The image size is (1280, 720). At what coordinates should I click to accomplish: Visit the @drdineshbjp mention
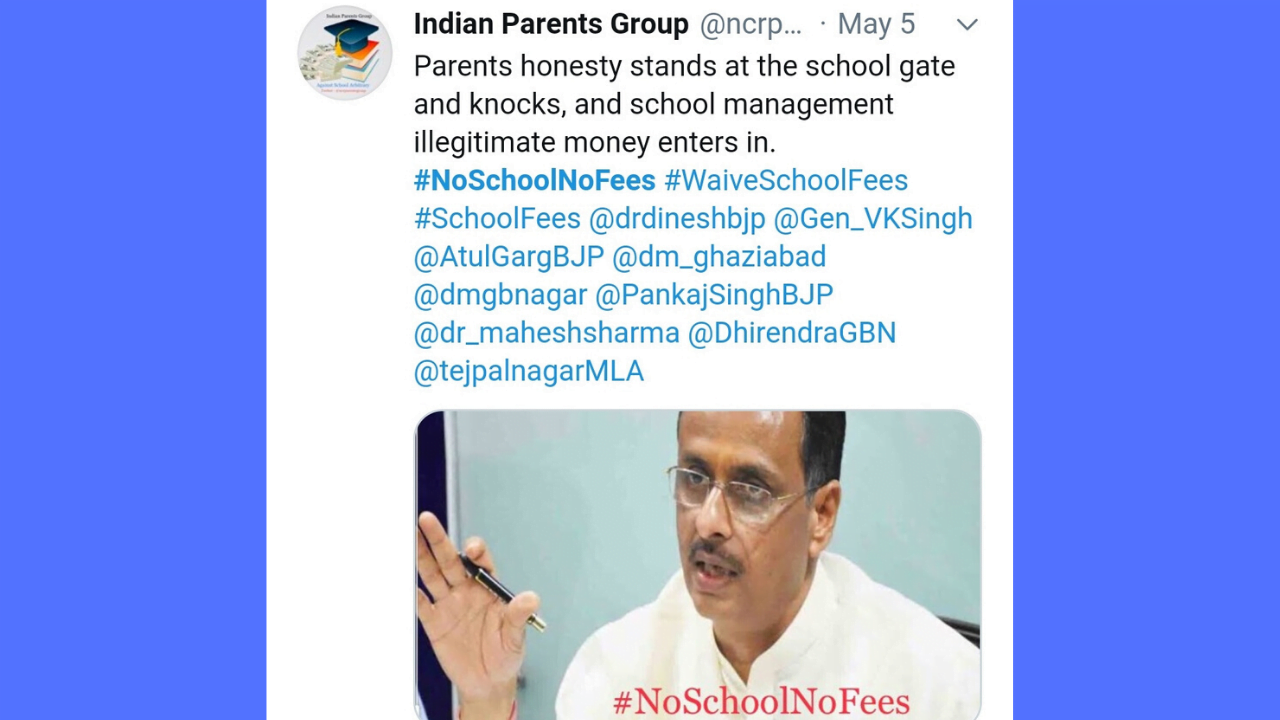(677, 218)
